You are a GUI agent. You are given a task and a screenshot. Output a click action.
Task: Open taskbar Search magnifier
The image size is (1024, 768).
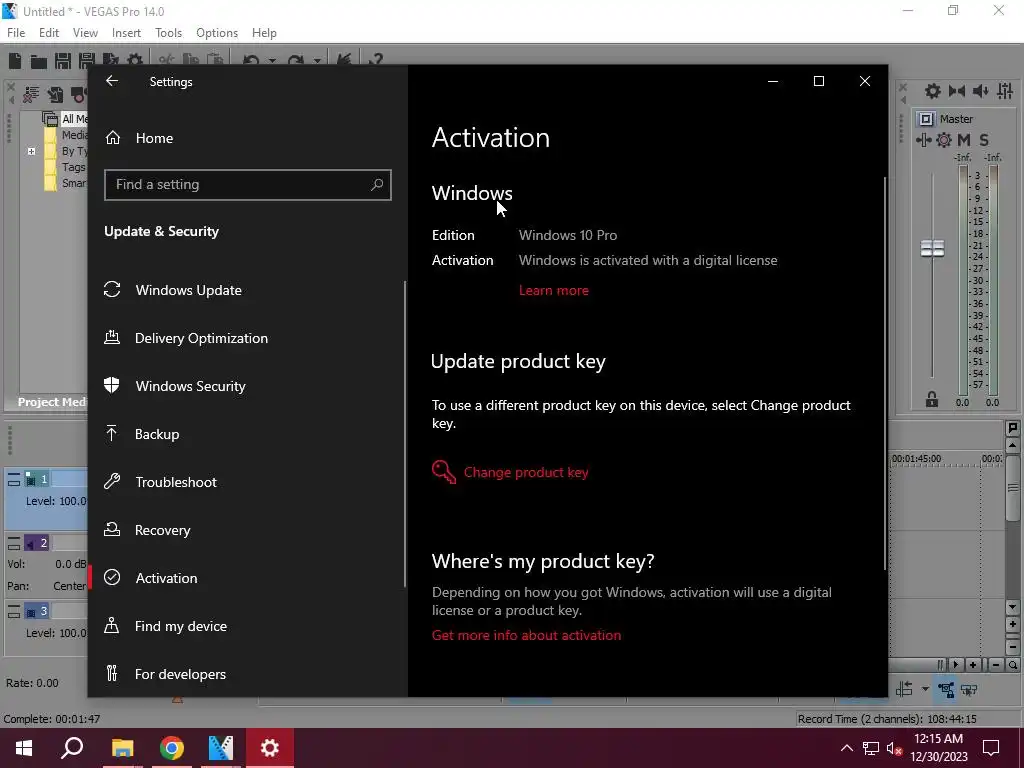[72, 748]
